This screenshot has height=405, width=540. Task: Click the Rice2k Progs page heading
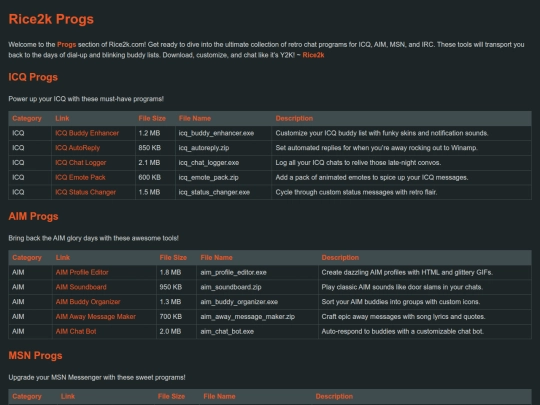click(51, 19)
